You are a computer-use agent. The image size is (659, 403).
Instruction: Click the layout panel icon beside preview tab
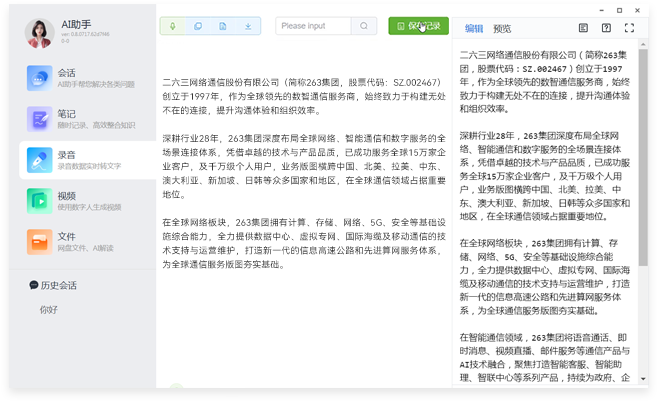coord(584,28)
